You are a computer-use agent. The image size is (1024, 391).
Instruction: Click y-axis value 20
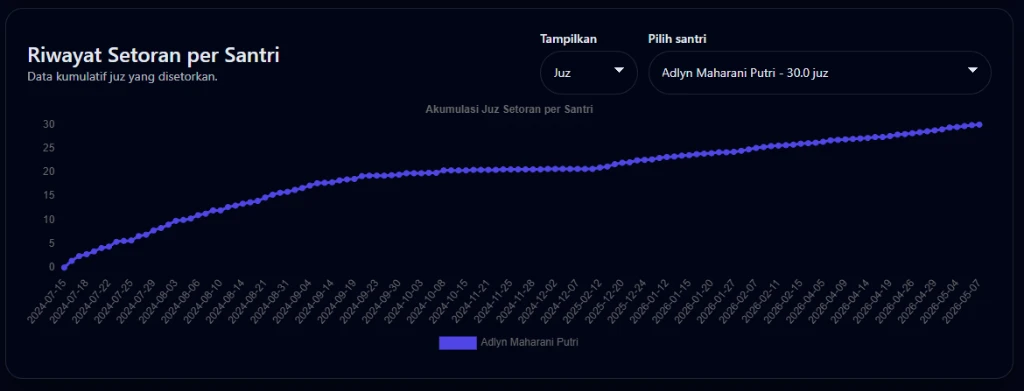[50, 172]
